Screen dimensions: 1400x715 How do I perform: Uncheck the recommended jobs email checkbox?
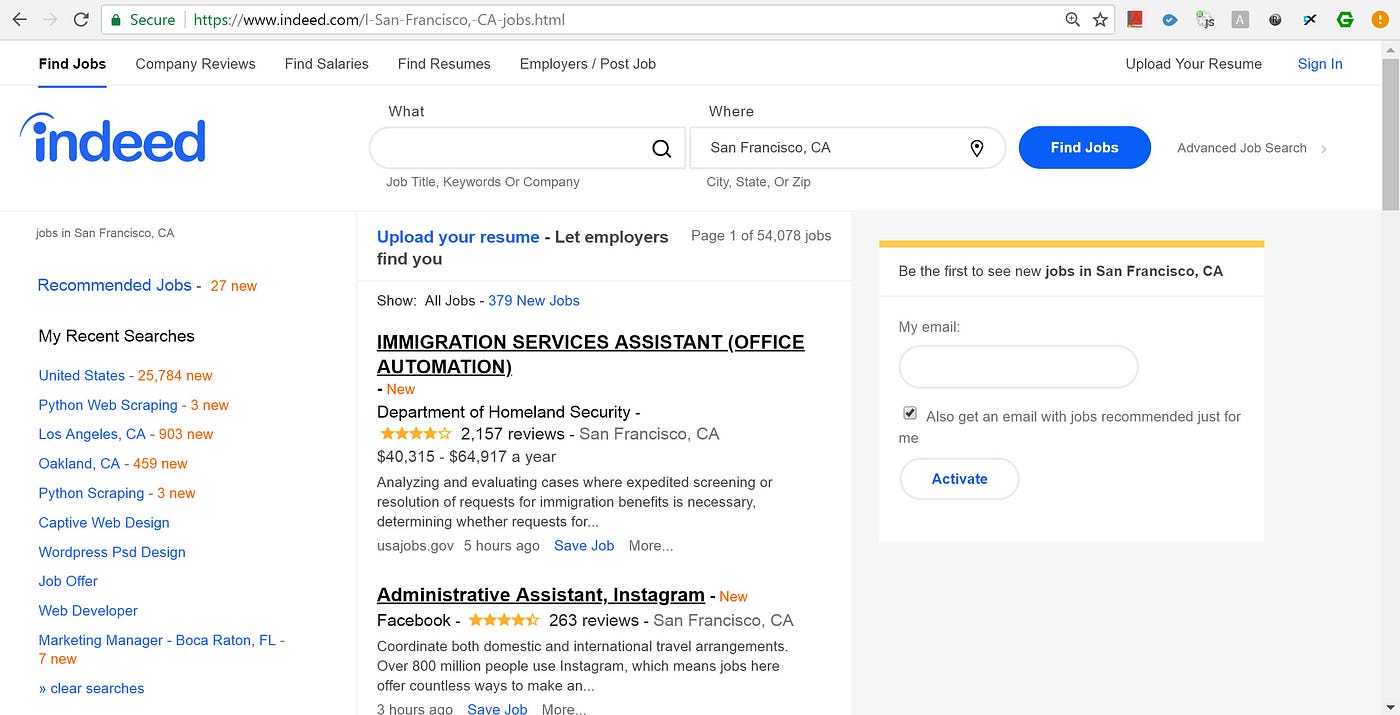coord(909,413)
